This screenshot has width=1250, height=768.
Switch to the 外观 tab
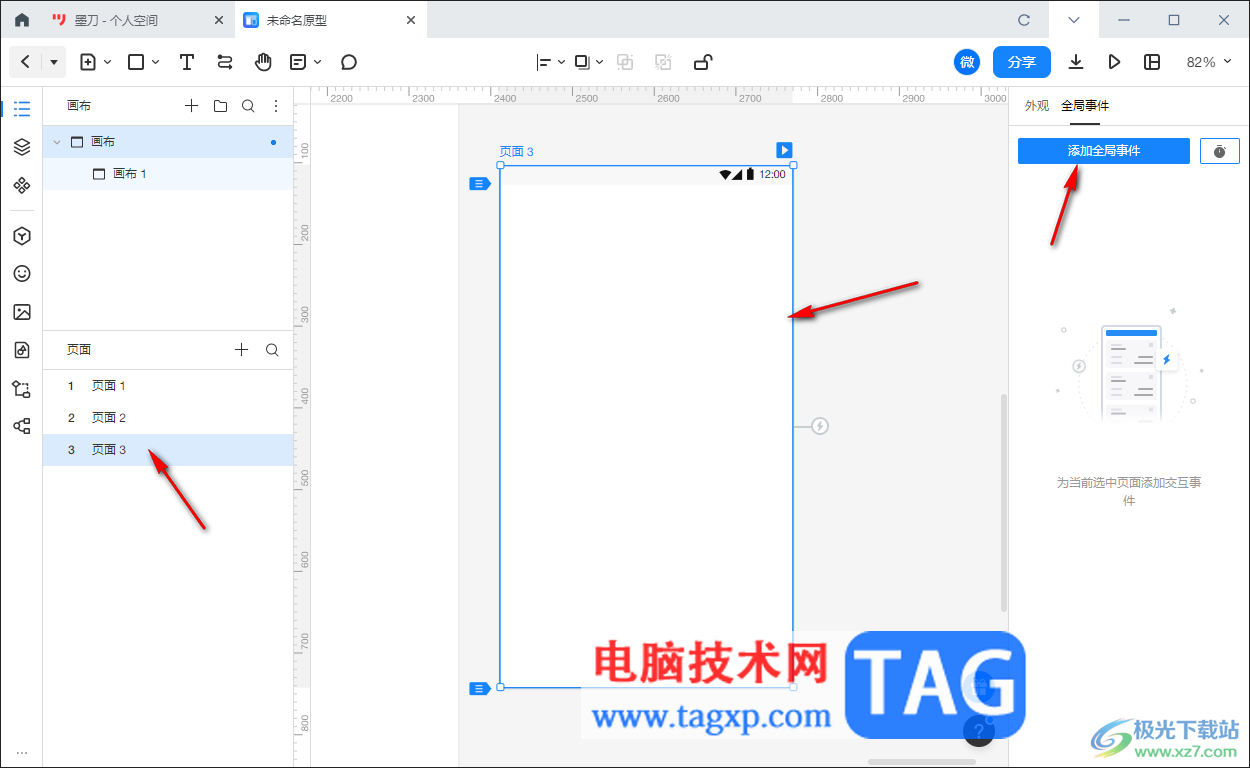tap(1037, 106)
